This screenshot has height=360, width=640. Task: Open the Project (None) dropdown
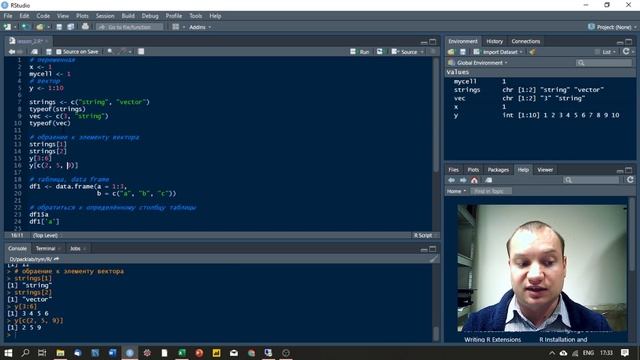[x=612, y=27]
